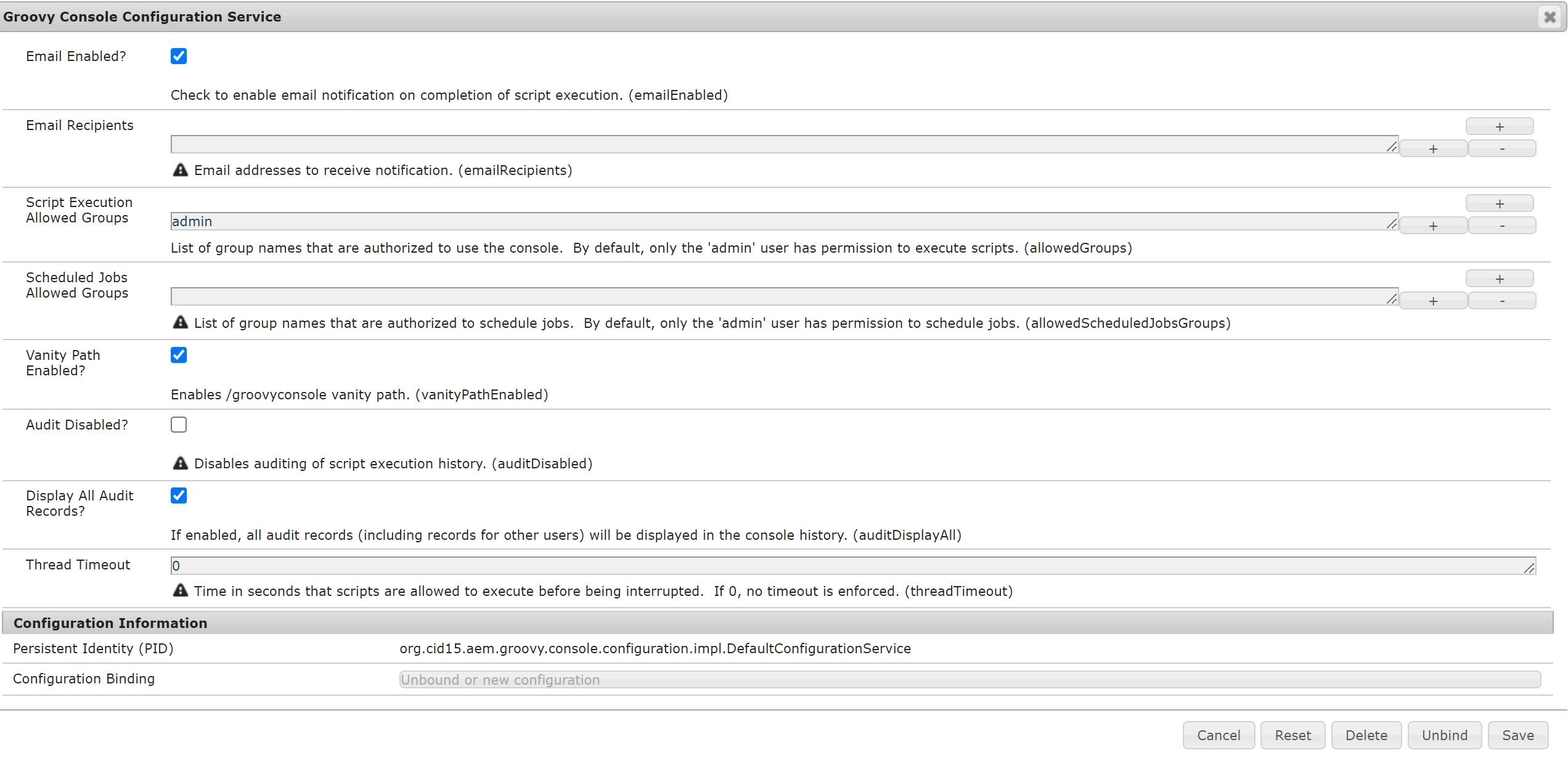Viewport: 1568px width, 758px height.
Task: Click minus button beside Email Recipients field
Action: (1501, 149)
